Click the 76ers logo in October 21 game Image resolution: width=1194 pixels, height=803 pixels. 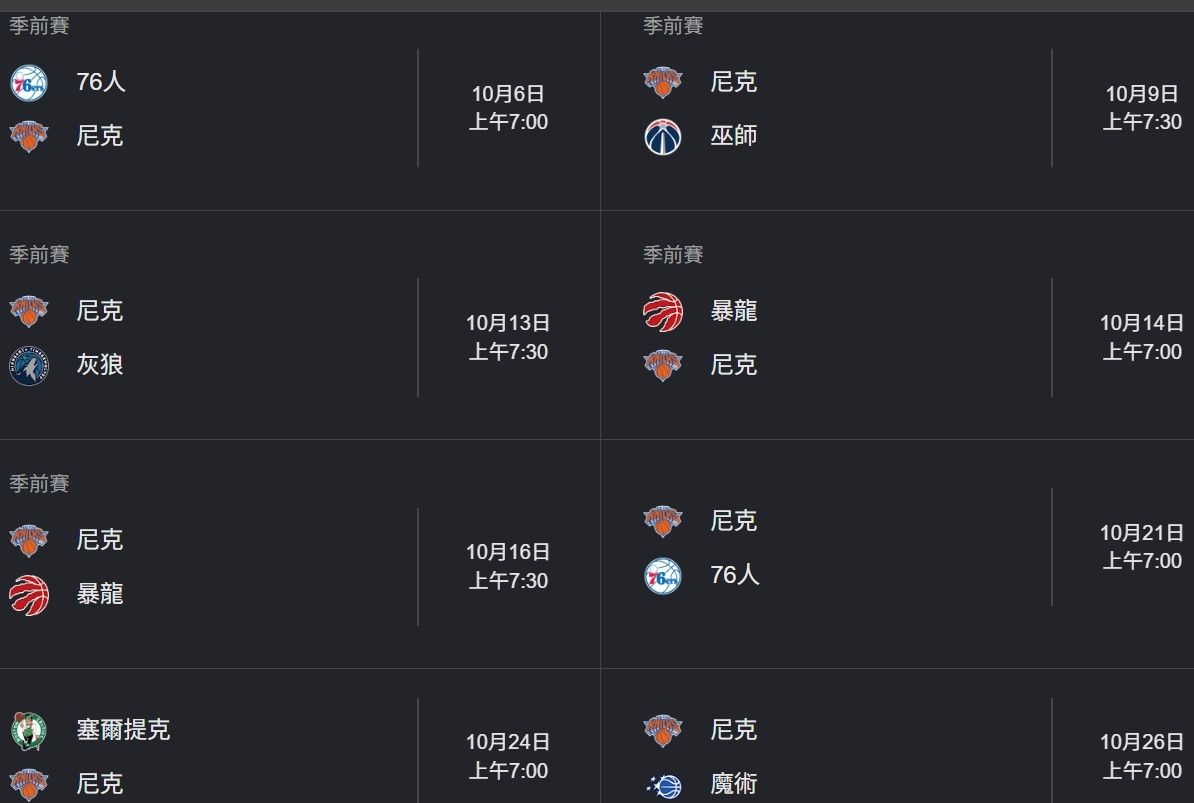(662, 576)
